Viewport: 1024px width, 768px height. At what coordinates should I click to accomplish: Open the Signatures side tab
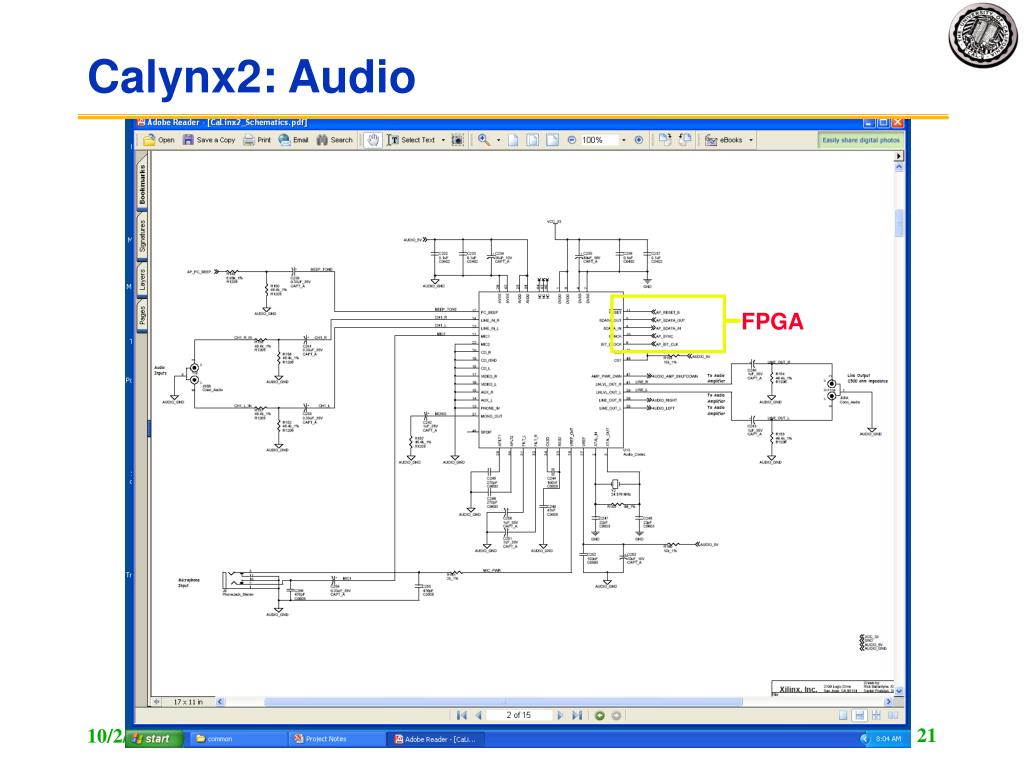click(x=142, y=236)
